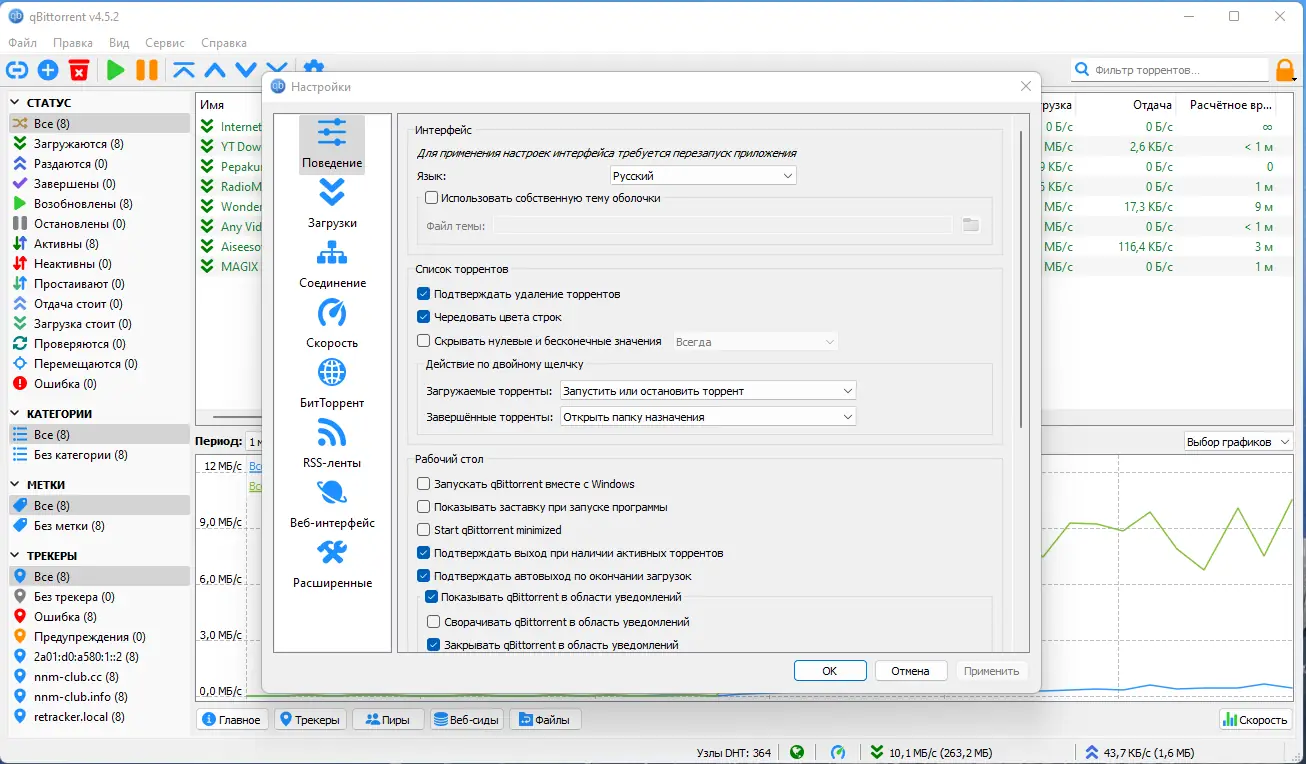Collapse the СТАТУС sidebar section
Viewport: 1306px width, 764px height.
(x=16, y=103)
